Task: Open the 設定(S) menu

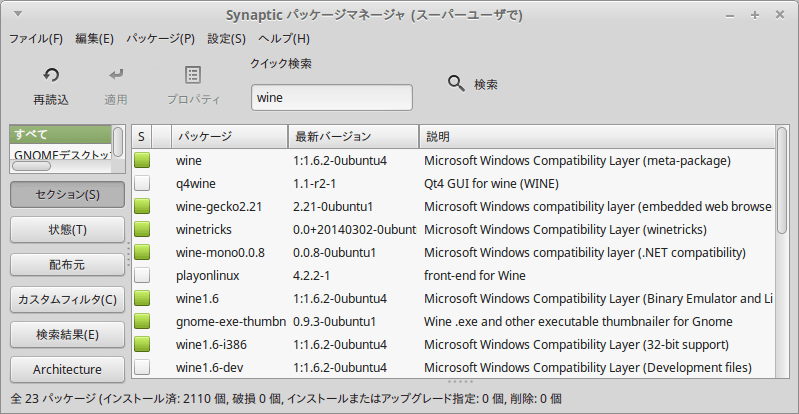Action: pos(226,39)
